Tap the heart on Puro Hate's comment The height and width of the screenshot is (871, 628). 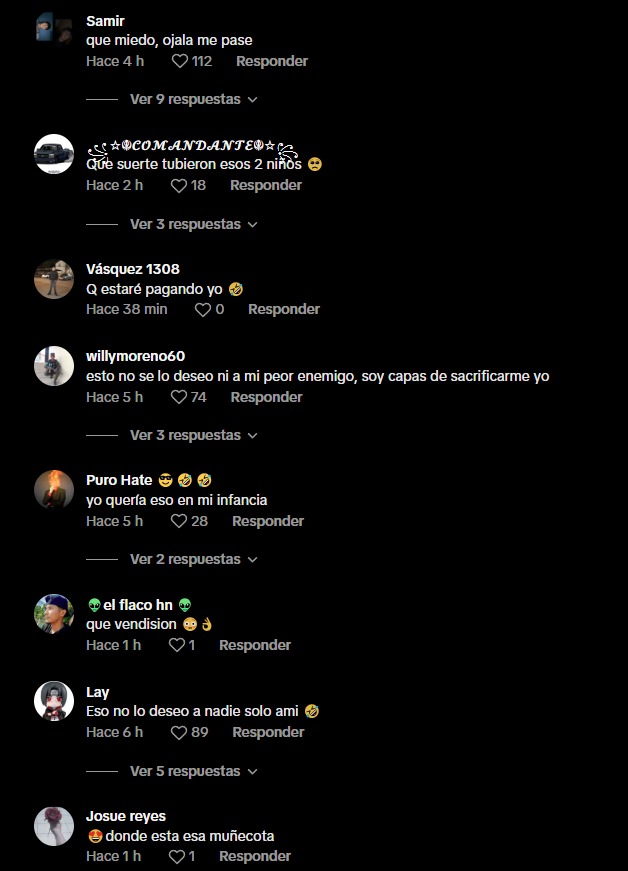(179, 521)
